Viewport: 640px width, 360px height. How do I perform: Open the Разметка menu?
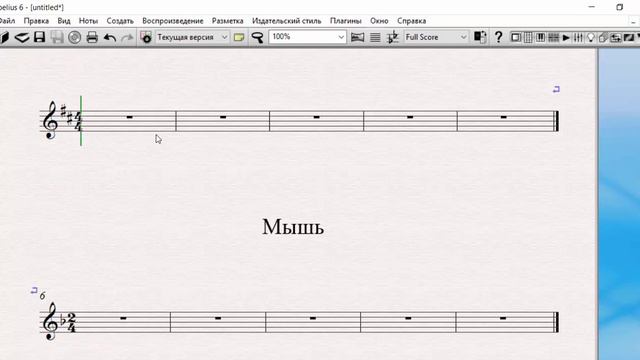227,21
